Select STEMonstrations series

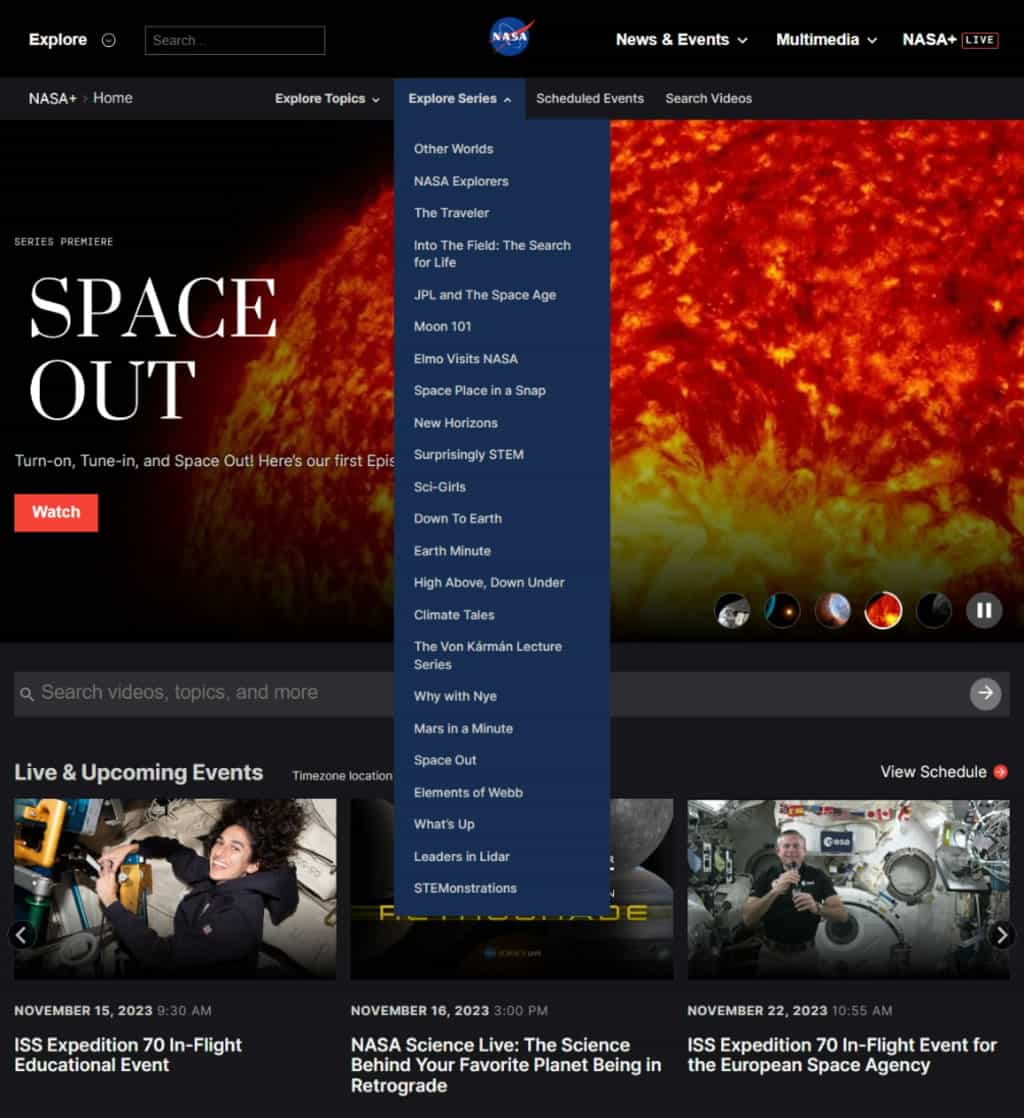point(466,888)
